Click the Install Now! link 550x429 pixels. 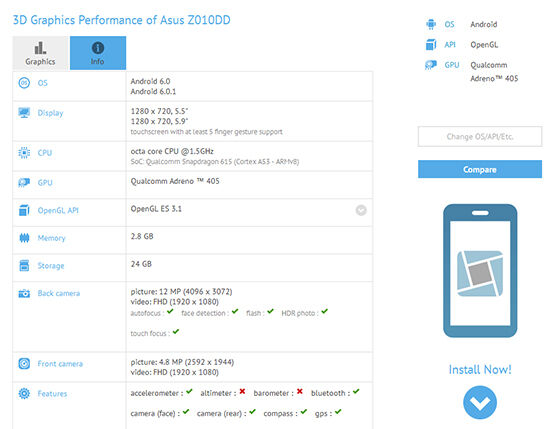pos(480,369)
